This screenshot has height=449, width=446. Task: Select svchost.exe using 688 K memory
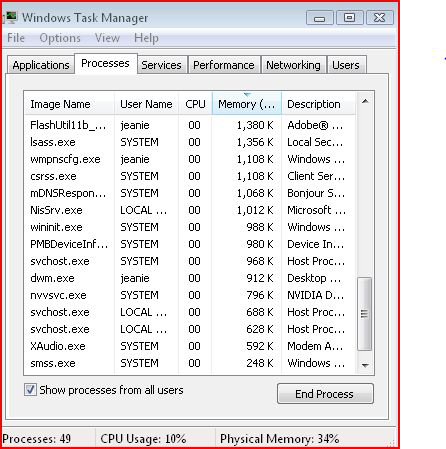[x=190, y=312]
